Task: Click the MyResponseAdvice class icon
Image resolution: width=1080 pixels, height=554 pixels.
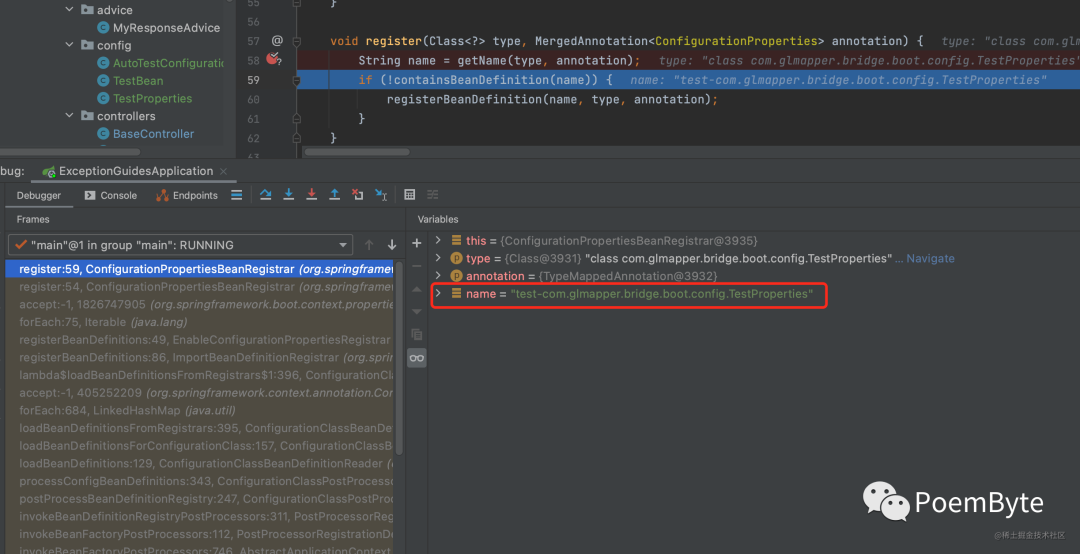Action: click(x=103, y=28)
